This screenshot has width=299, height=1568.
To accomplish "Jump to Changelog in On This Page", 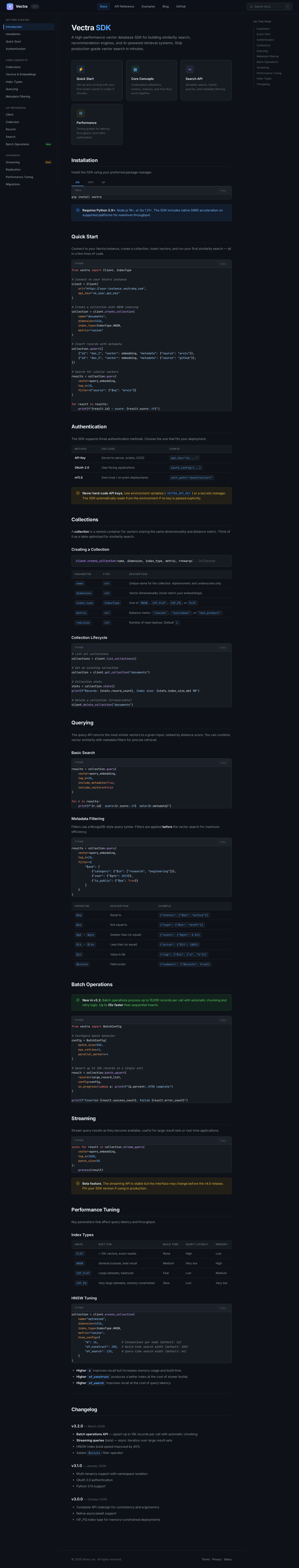I will (x=263, y=84).
